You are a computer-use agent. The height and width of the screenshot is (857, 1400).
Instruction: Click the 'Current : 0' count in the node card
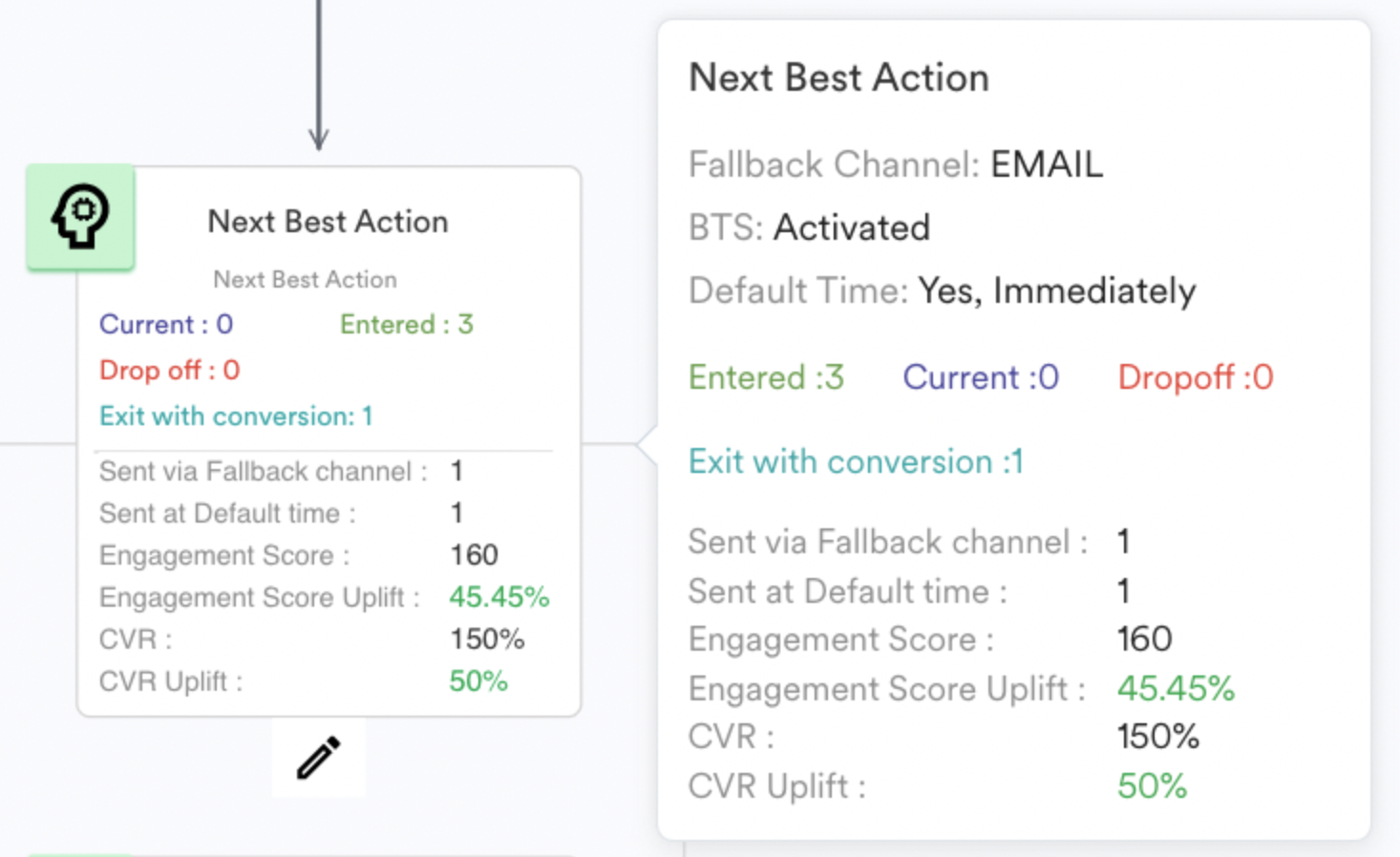click(x=166, y=325)
